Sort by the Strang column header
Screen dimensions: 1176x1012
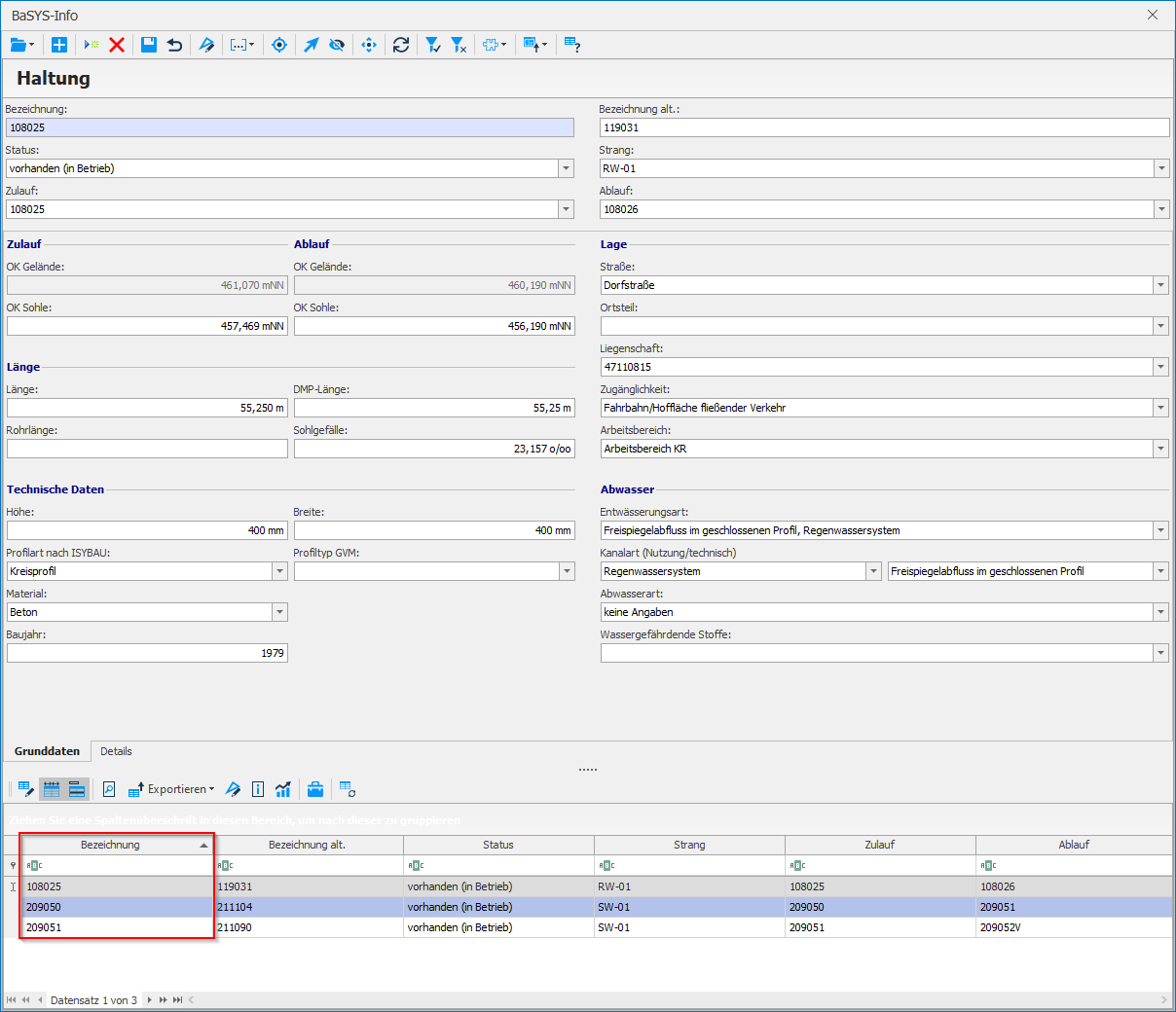coord(689,845)
